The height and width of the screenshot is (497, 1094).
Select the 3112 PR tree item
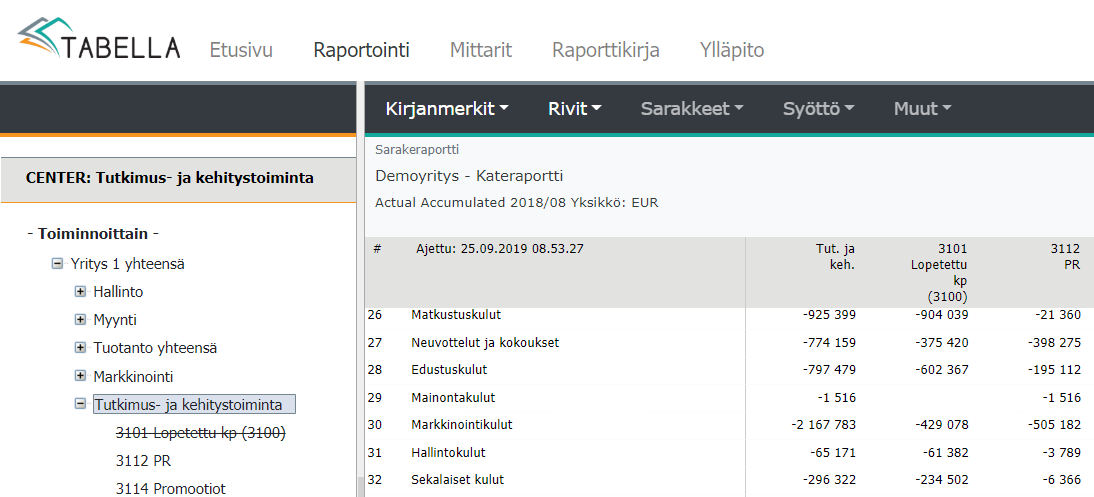coord(143,461)
